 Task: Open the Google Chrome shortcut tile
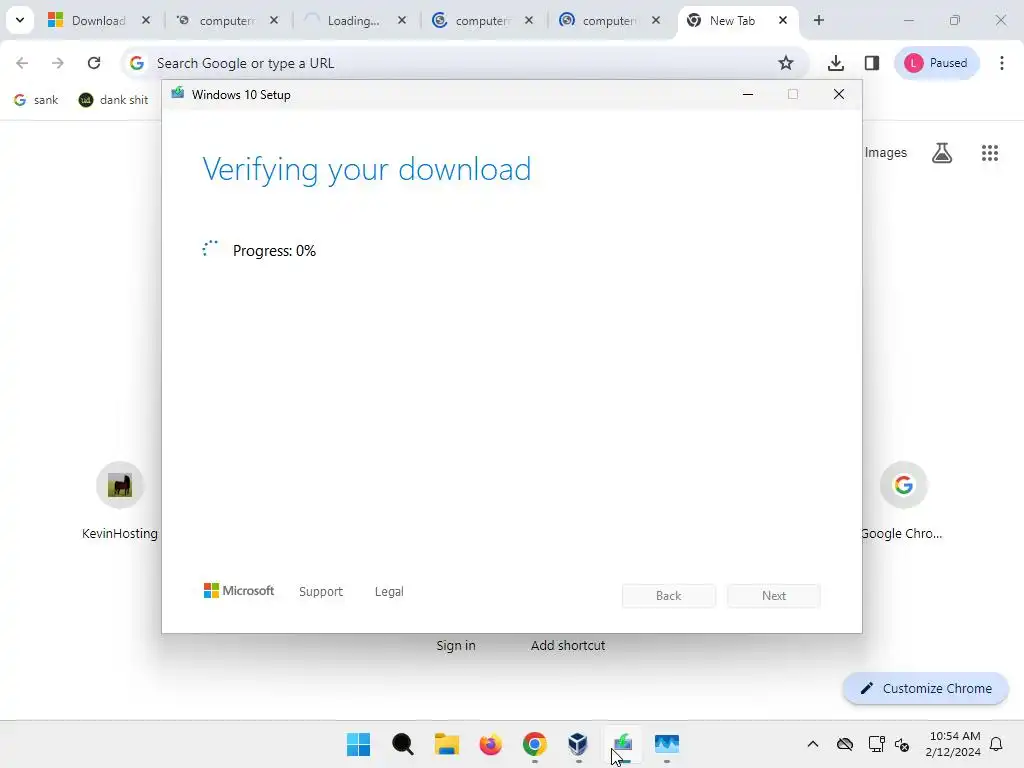pos(903,501)
